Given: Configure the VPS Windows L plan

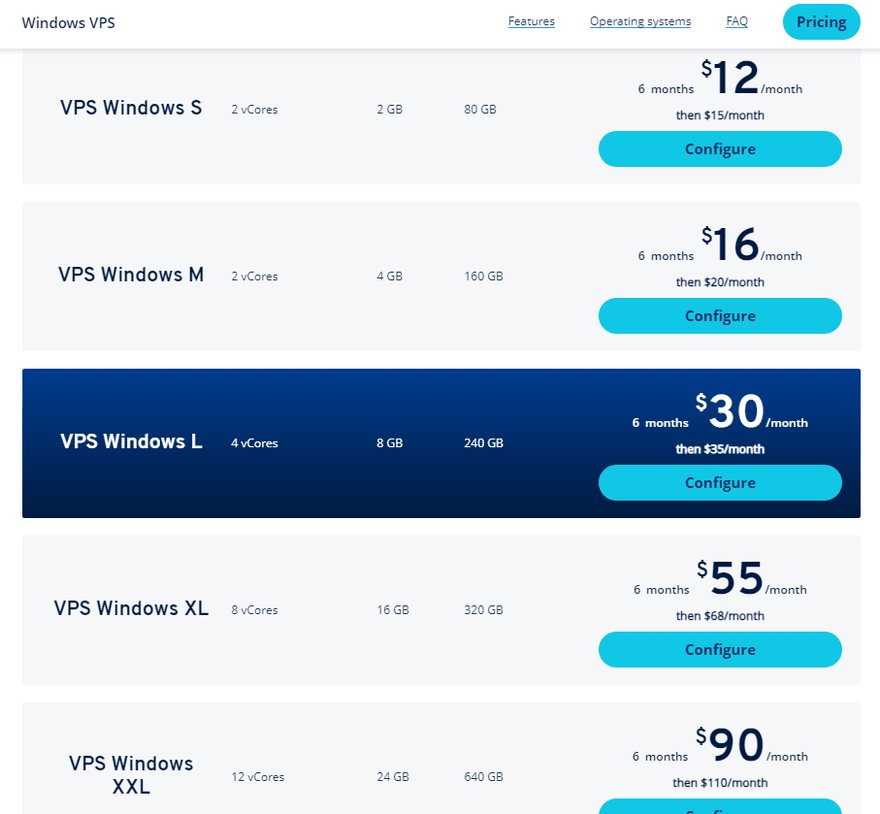Looking at the screenshot, I should tap(720, 482).
